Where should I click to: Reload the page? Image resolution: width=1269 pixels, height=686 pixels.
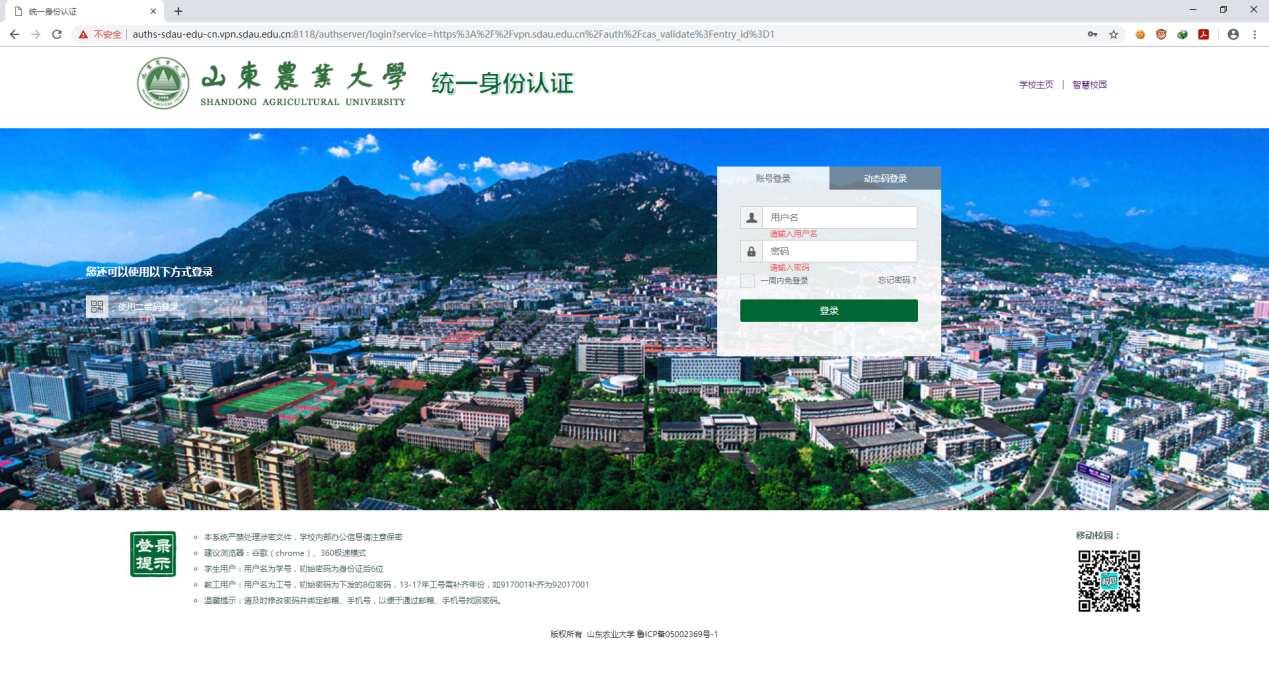tap(57, 34)
